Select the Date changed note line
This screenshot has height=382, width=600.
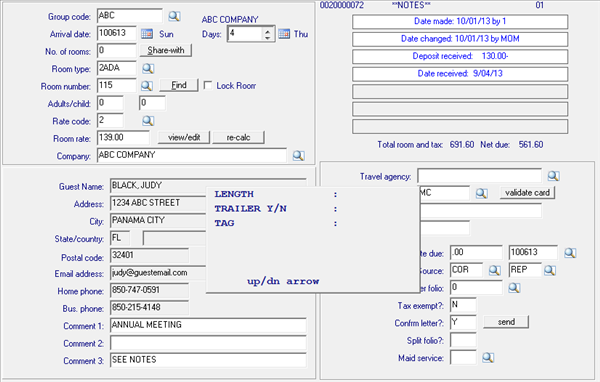(460, 39)
